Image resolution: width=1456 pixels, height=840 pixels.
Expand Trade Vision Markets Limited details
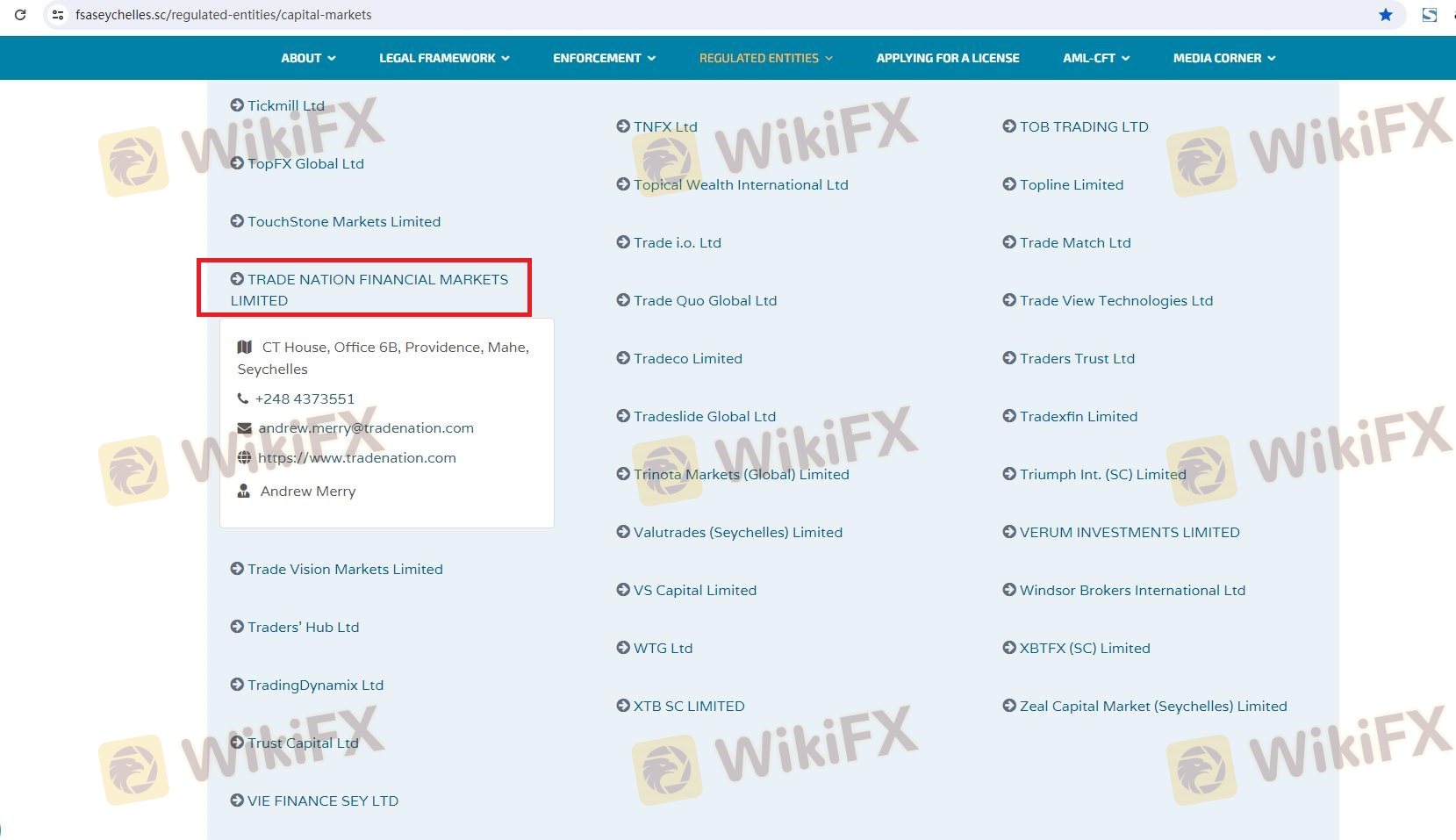(x=345, y=569)
